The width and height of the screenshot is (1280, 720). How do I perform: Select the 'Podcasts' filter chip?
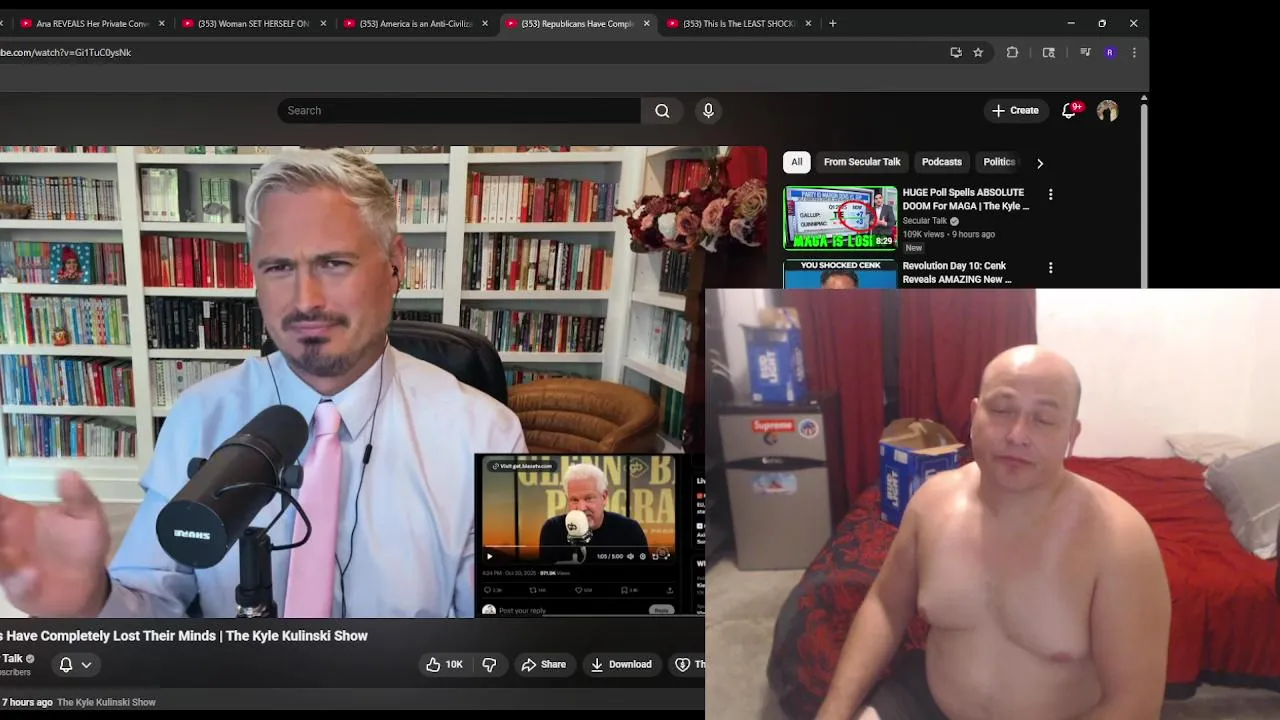click(x=941, y=162)
